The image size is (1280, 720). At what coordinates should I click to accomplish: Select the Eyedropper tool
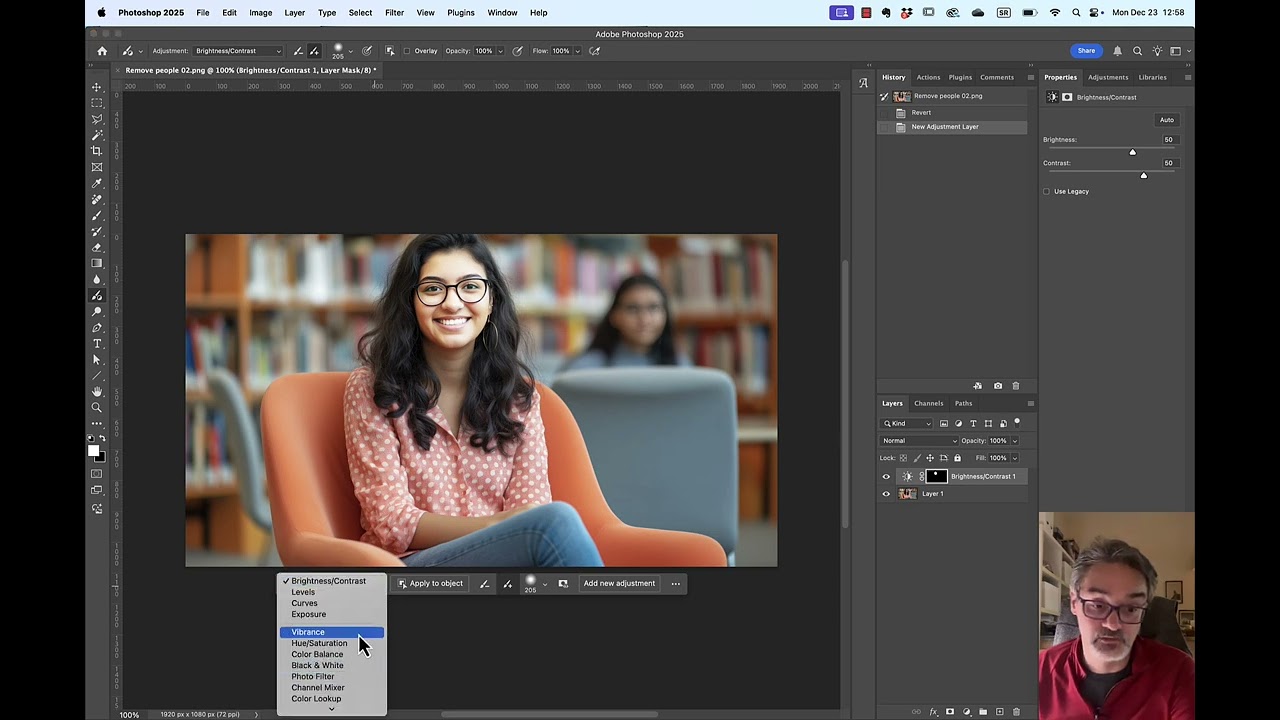[97, 183]
